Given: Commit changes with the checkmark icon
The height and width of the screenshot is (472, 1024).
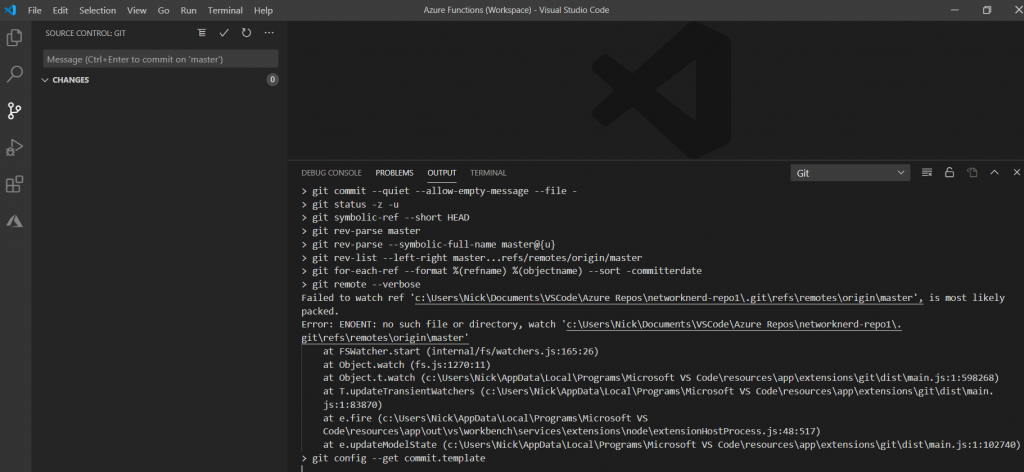Looking at the screenshot, I should coord(224,33).
